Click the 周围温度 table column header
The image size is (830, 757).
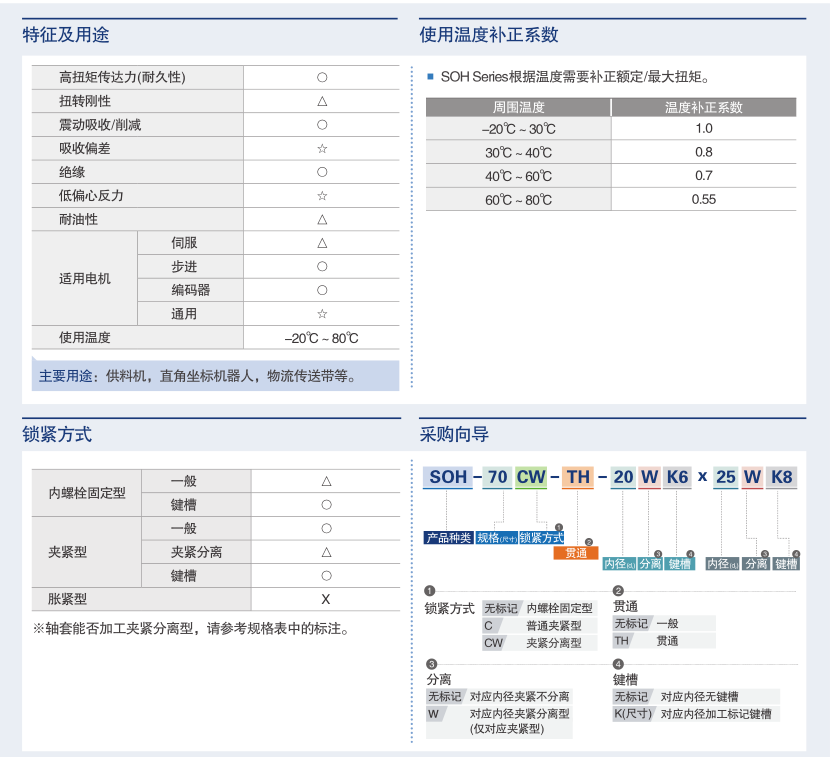coord(518,107)
